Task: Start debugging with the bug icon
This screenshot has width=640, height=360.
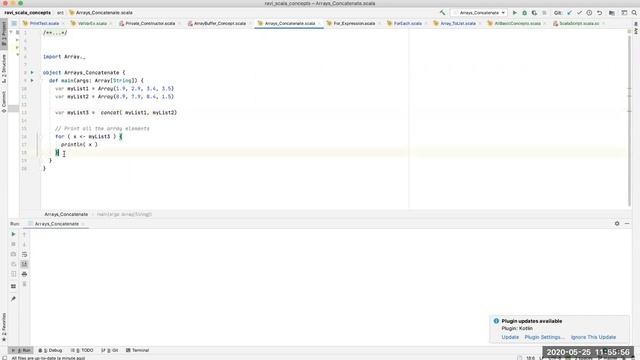Action: (524, 13)
